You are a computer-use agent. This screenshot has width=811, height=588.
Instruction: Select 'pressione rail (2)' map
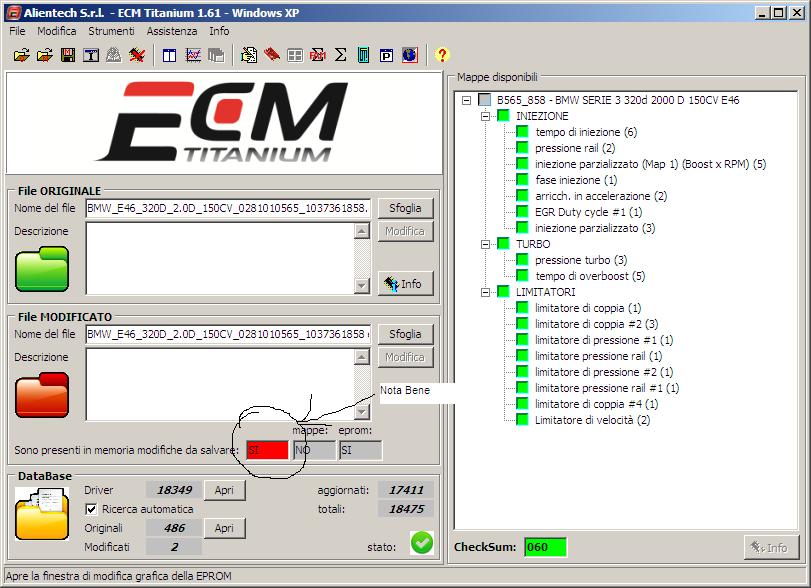point(575,148)
